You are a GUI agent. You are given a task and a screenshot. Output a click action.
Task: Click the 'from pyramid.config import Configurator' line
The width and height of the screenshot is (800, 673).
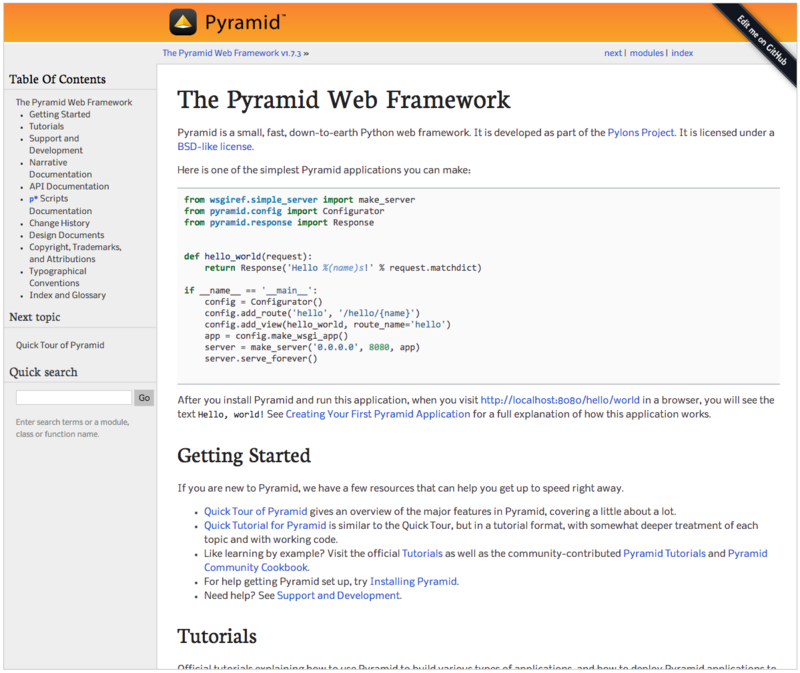[284, 211]
